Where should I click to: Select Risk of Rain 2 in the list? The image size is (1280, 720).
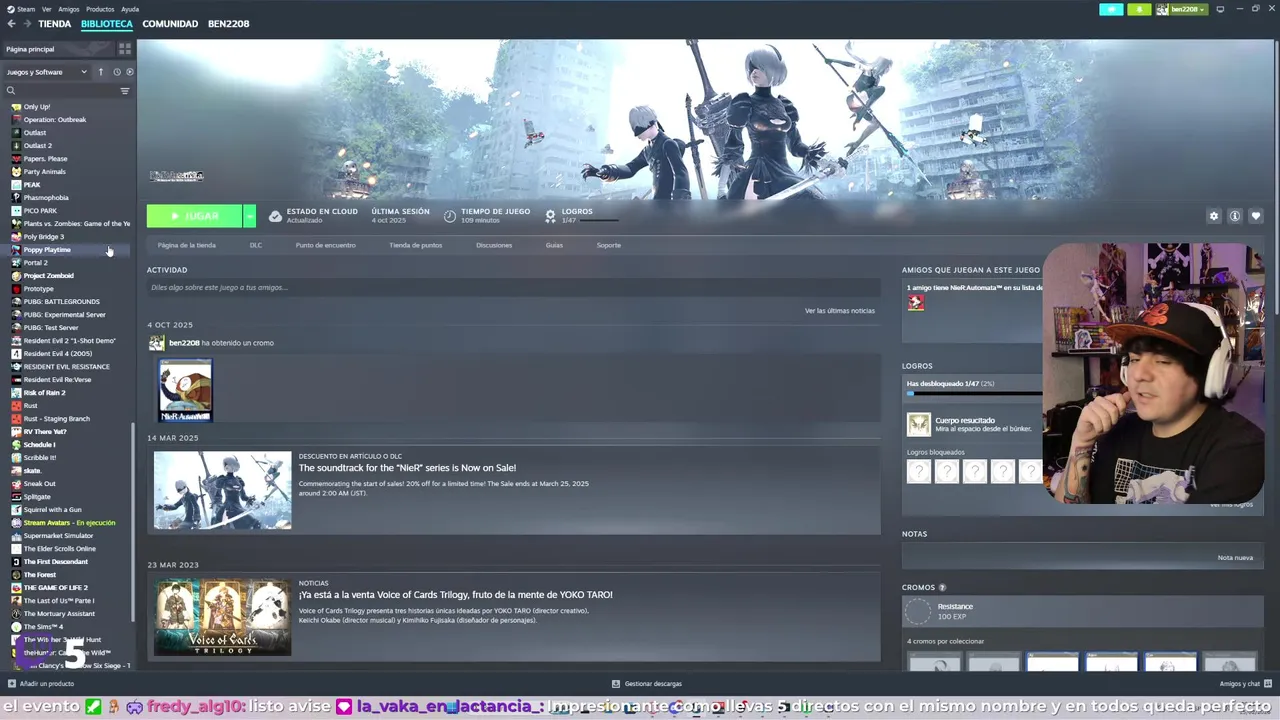44,393
